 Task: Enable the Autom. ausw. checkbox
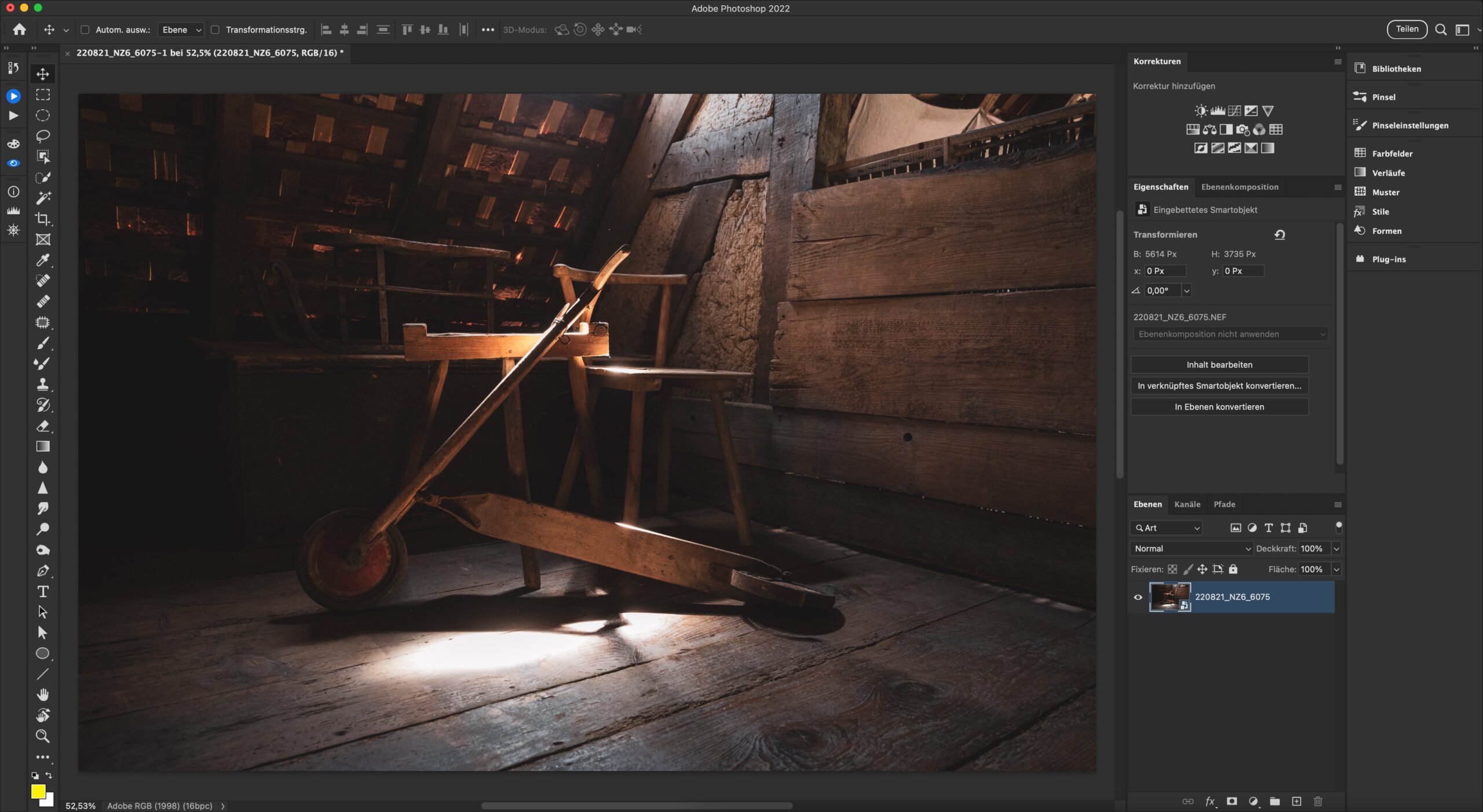(85, 30)
